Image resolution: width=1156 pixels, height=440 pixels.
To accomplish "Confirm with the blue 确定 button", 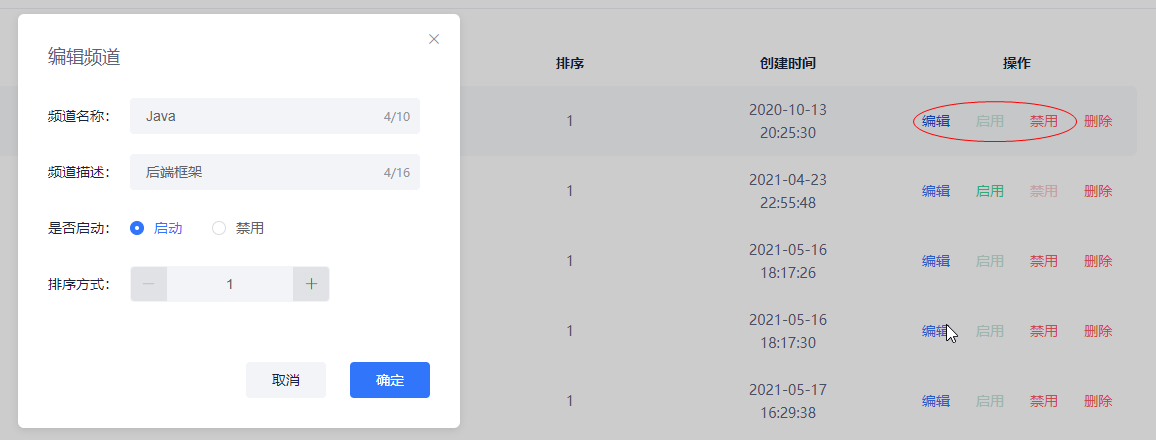I will 390,380.
